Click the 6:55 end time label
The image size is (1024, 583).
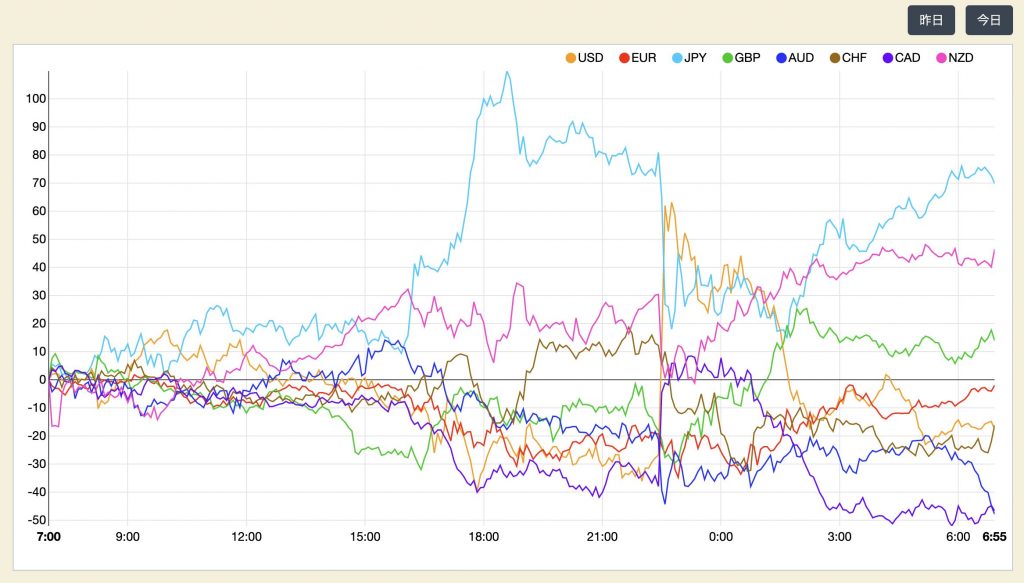(x=995, y=537)
